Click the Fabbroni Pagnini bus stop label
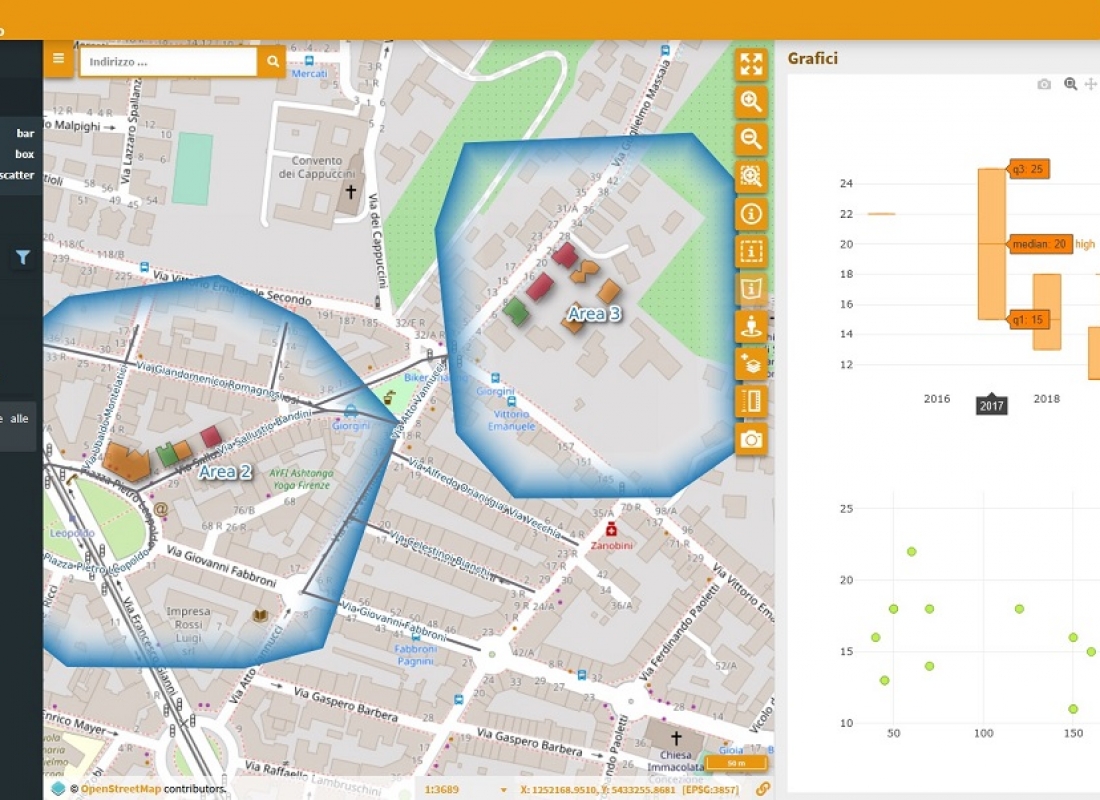This screenshot has width=1100, height=800. [x=415, y=655]
